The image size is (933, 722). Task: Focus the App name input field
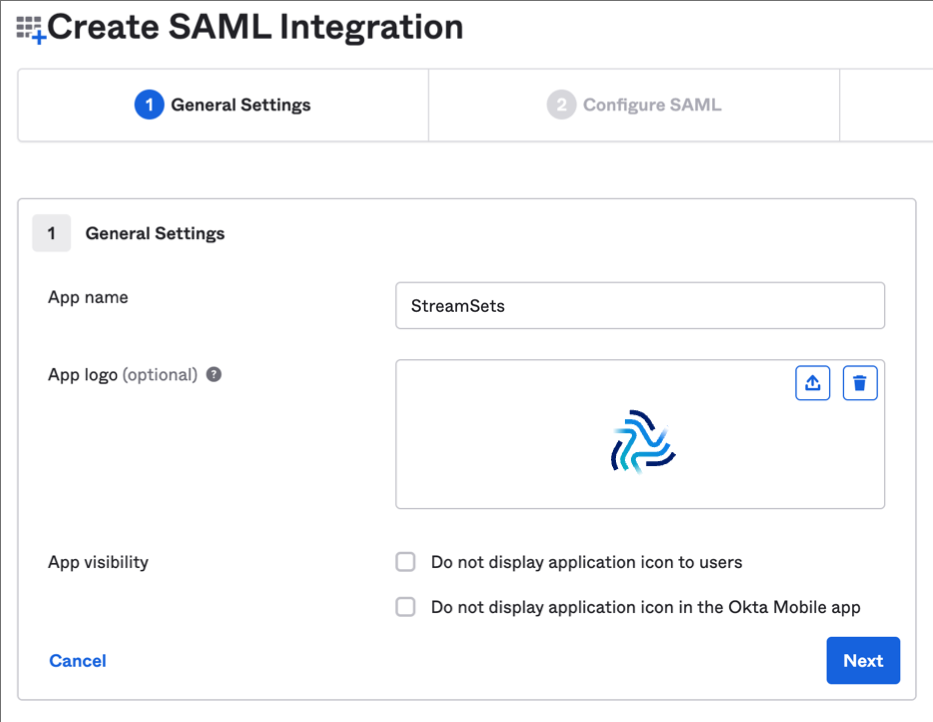click(x=640, y=305)
